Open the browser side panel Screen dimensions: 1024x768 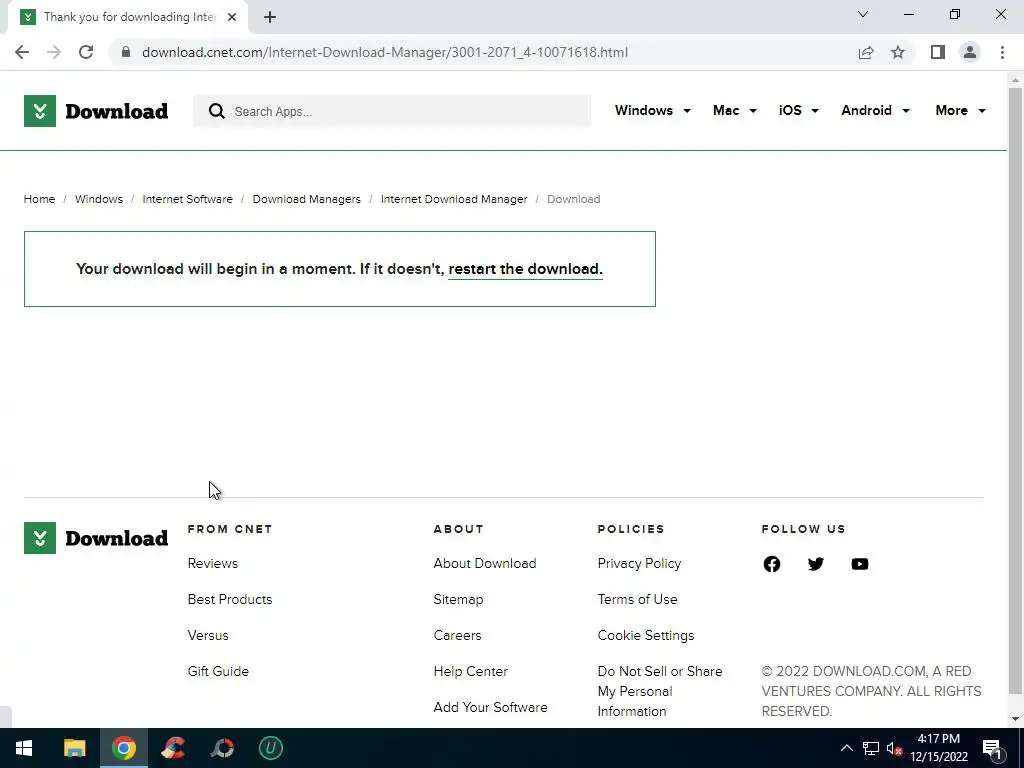click(x=938, y=52)
